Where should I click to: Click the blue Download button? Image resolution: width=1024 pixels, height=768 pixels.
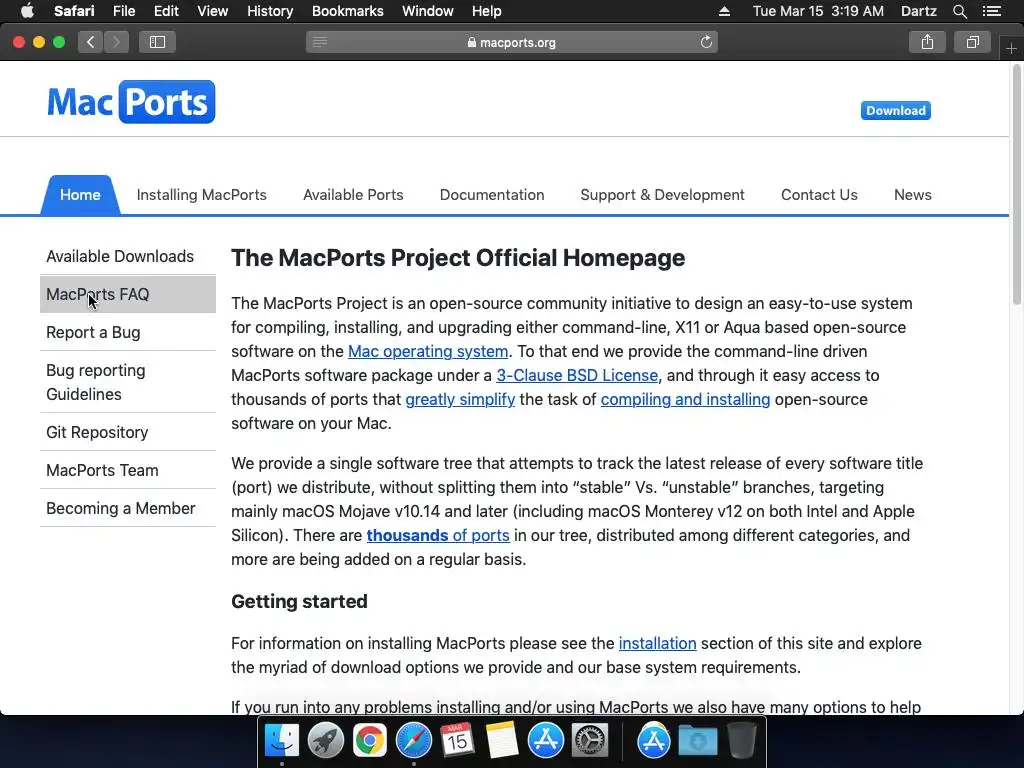pyautogui.click(x=895, y=110)
